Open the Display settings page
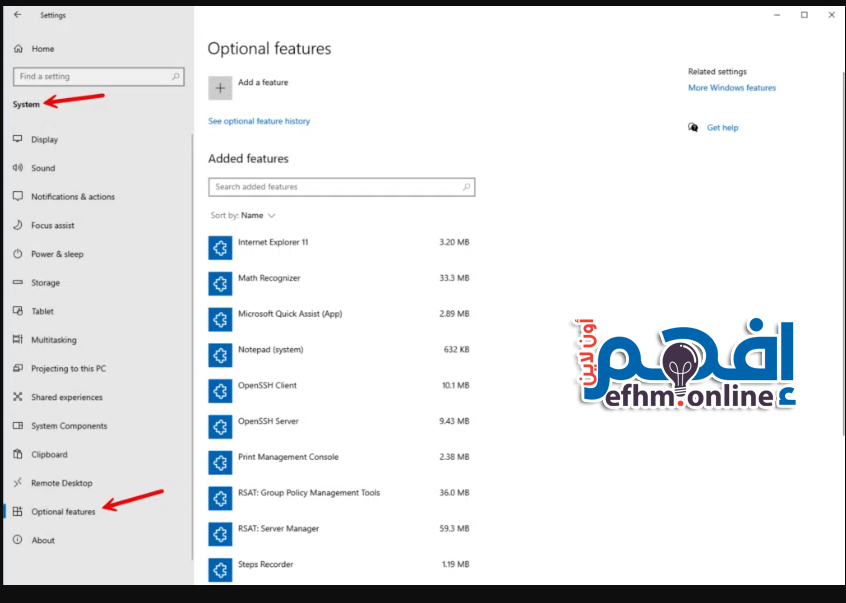Viewport: 846px width, 603px height. [x=44, y=140]
